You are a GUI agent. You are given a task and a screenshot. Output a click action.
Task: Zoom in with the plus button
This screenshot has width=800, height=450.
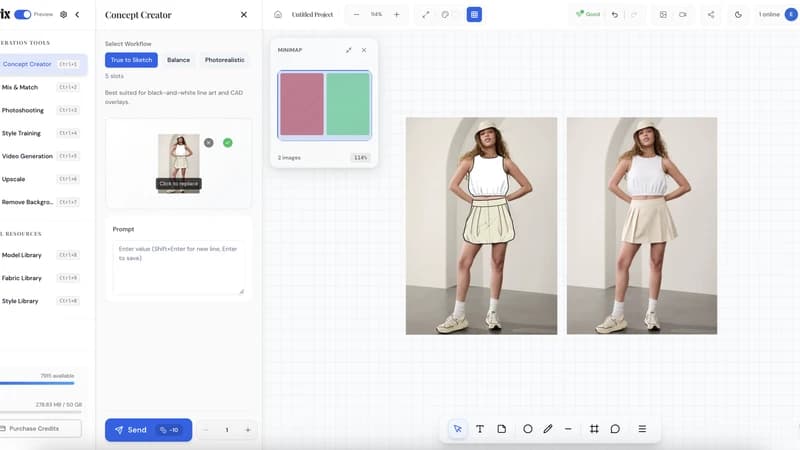(396, 14)
